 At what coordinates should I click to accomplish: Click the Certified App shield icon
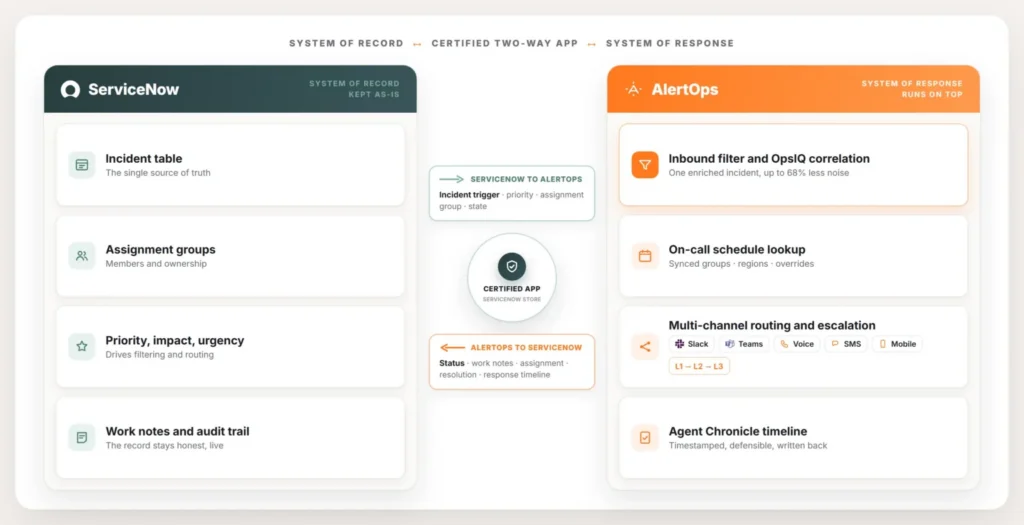point(512,266)
